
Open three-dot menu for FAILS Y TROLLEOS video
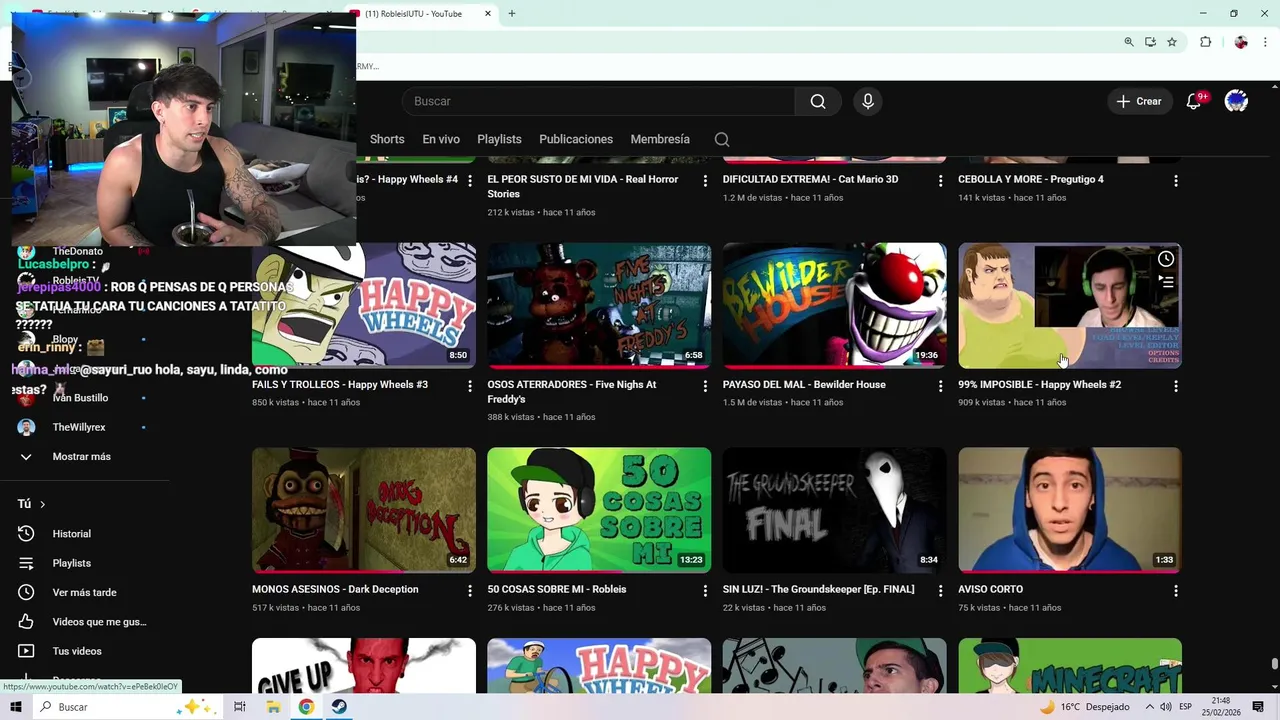pyautogui.click(x=470, y=386)
